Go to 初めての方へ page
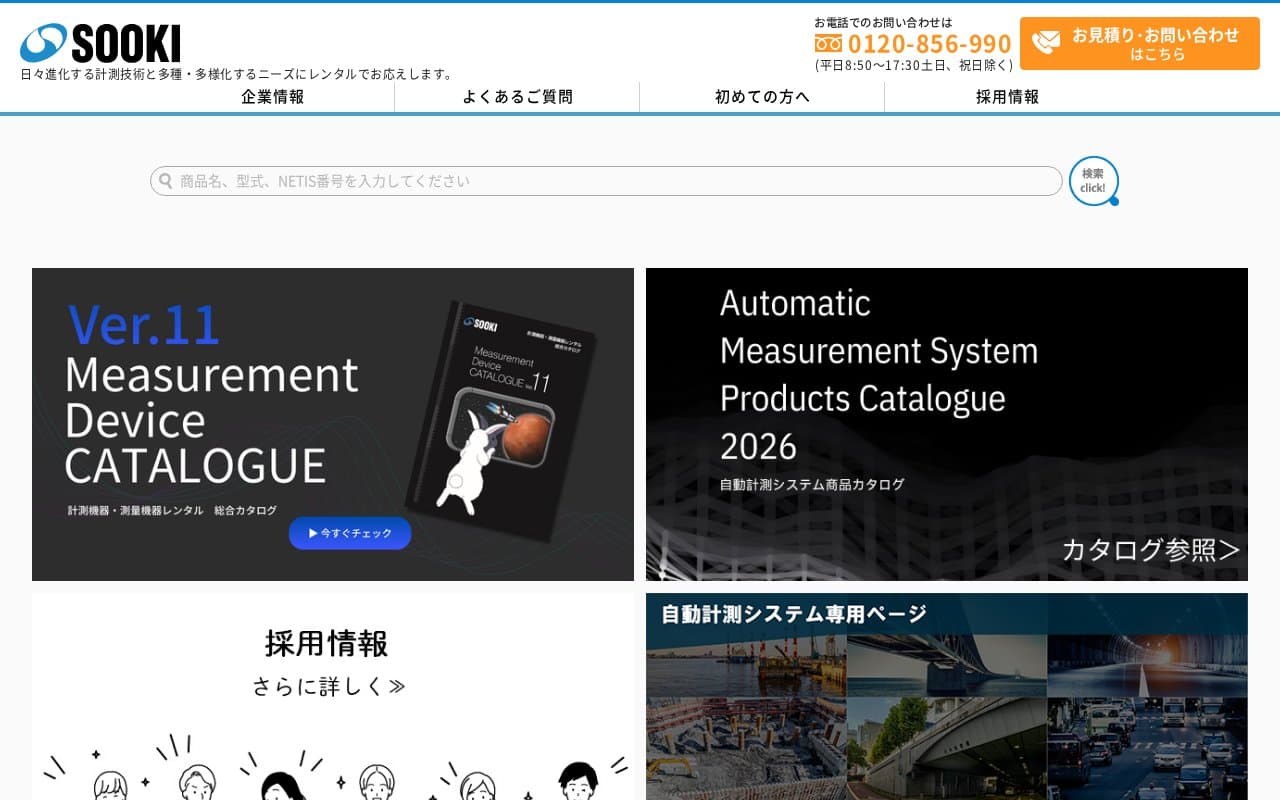The width and height of the screenshot is (1280, 800). pos(762,97)
